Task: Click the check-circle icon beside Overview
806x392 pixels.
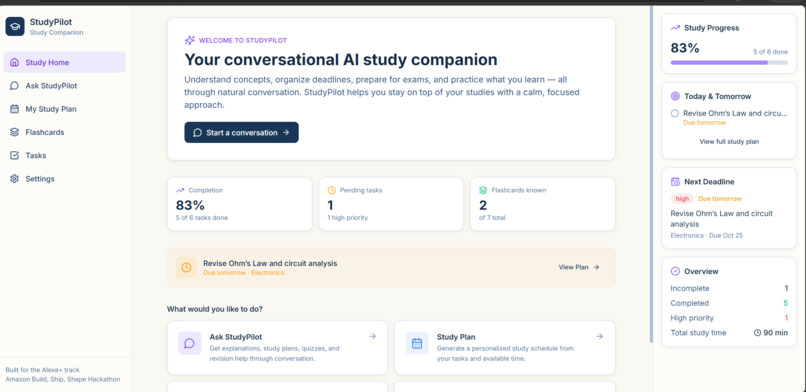Action: pos(675,271)
